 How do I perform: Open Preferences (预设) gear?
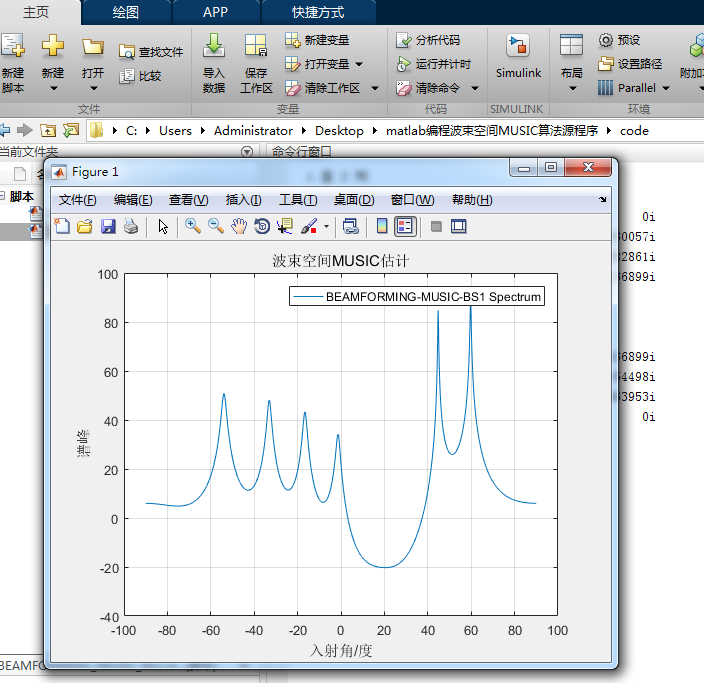[x=619, y=40]
